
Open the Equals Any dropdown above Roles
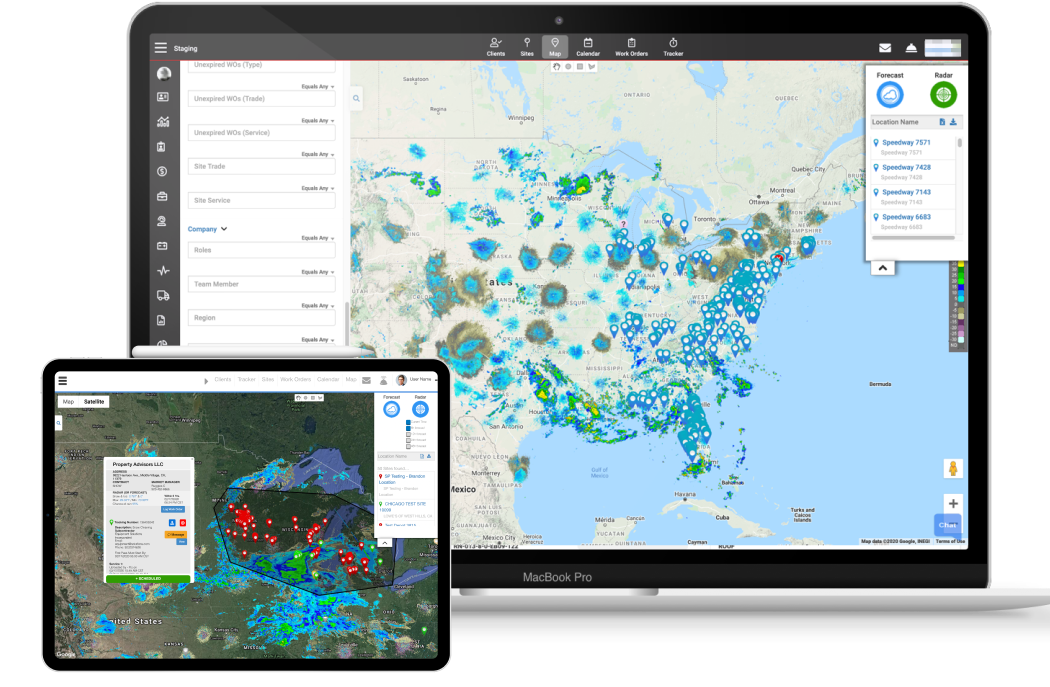317,238
